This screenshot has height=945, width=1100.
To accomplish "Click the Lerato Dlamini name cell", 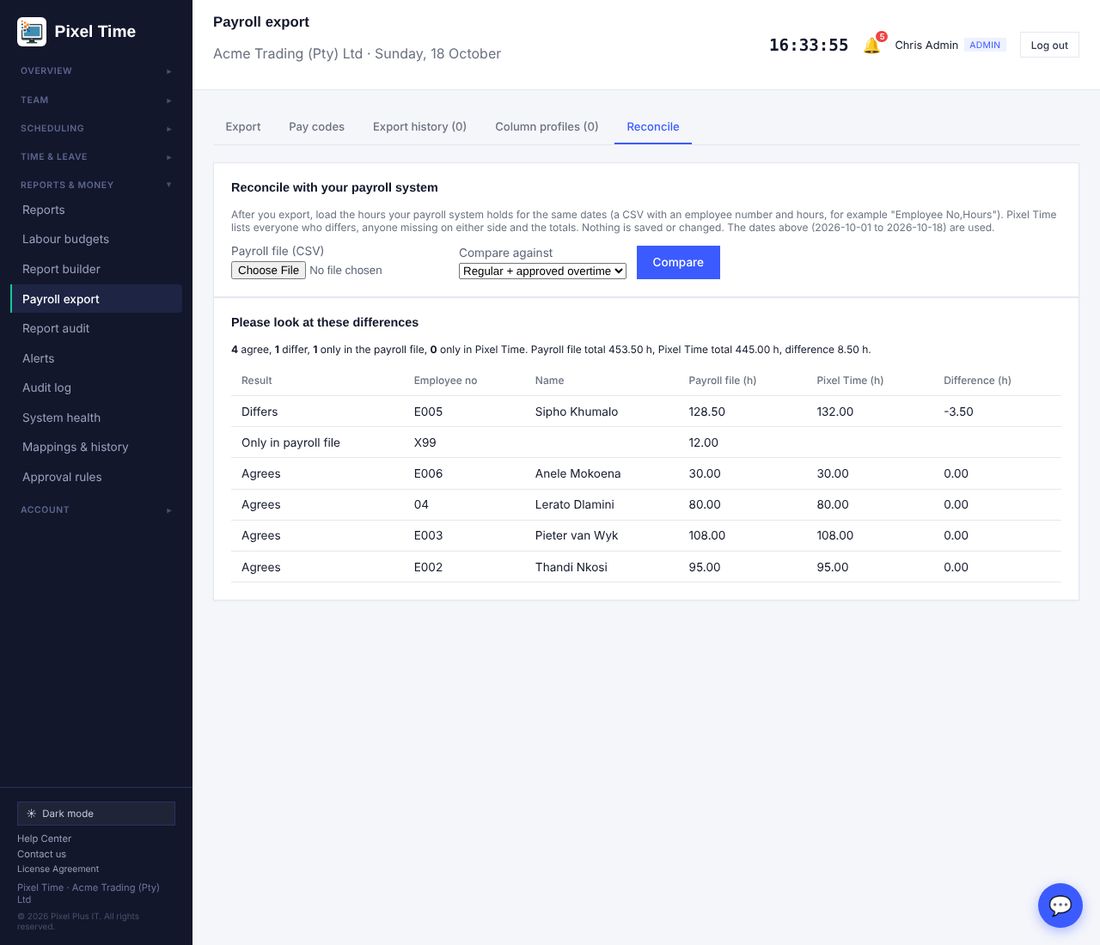I will point(574,504).
